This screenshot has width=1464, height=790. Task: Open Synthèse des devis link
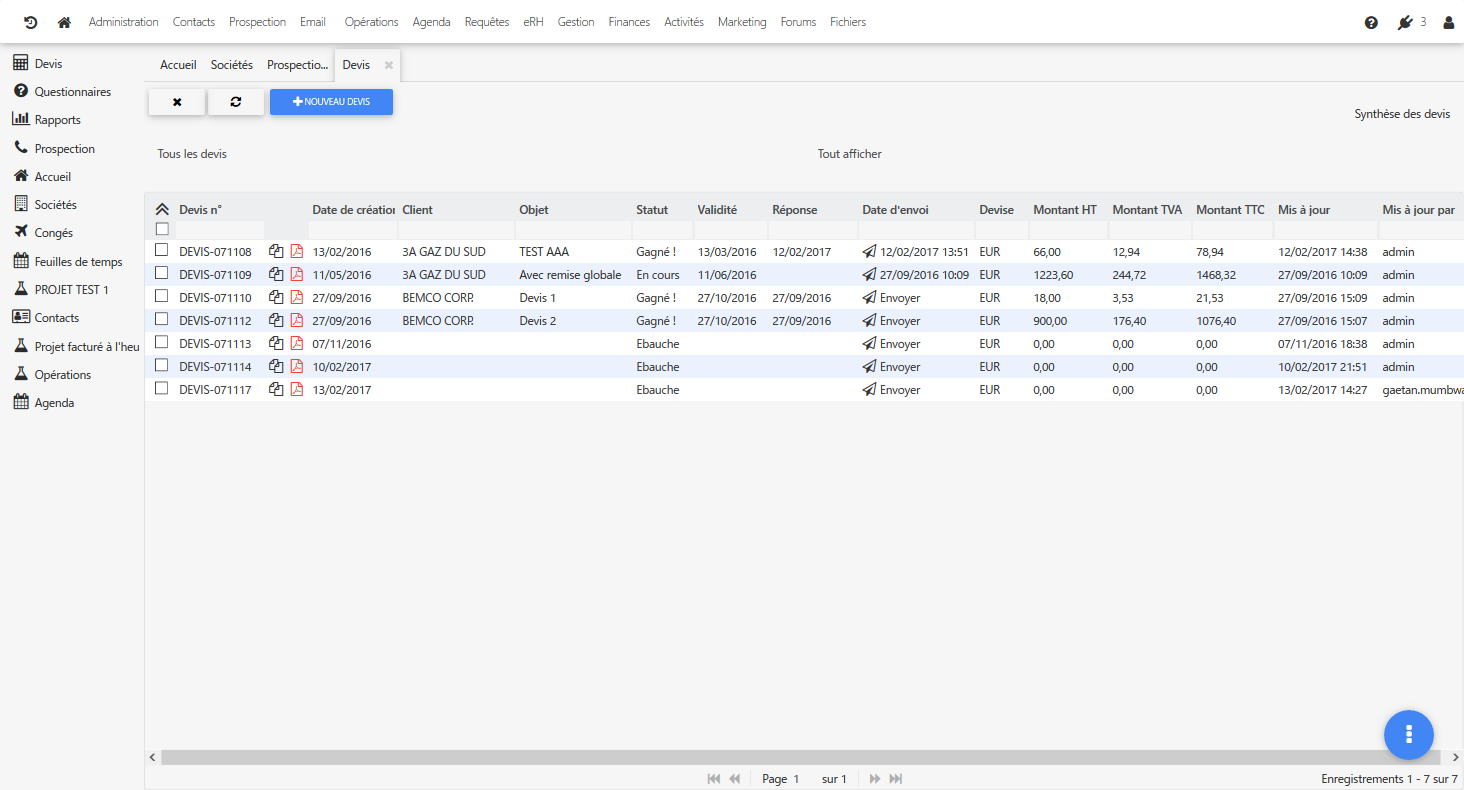point(1402,114)
